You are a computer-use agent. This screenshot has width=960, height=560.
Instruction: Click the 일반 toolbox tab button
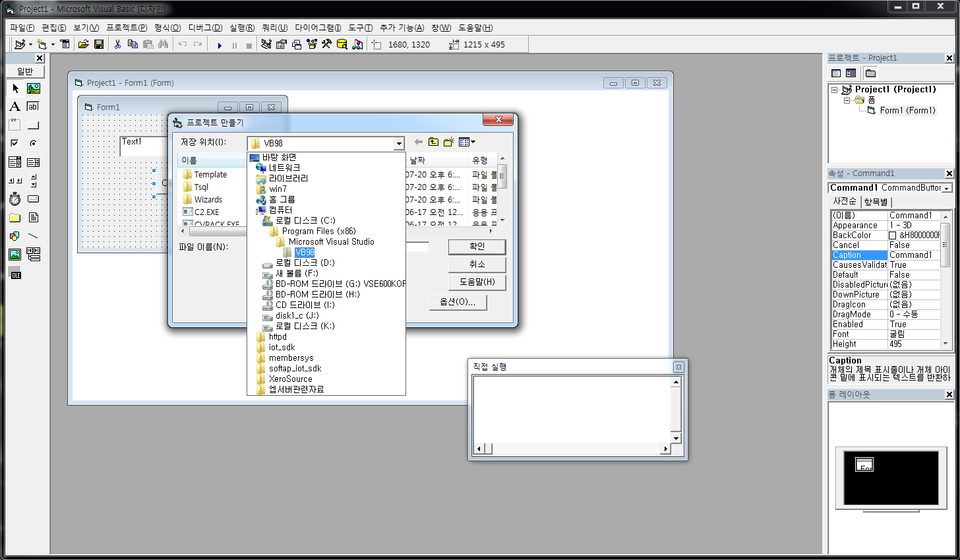tap(24, 71)
